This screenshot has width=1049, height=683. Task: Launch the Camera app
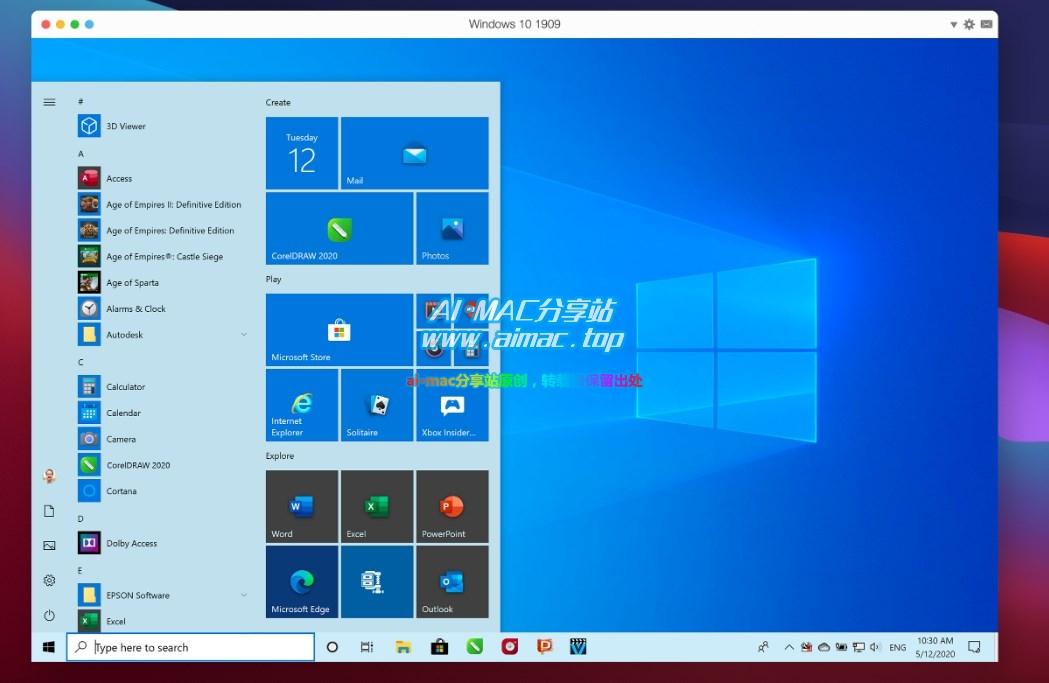(x=161, y=439)
